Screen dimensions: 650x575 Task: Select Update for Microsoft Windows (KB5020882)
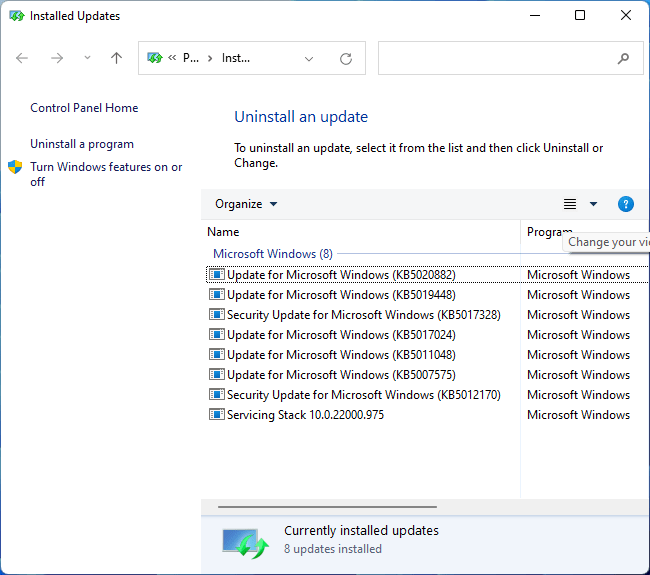click(427, 274)
